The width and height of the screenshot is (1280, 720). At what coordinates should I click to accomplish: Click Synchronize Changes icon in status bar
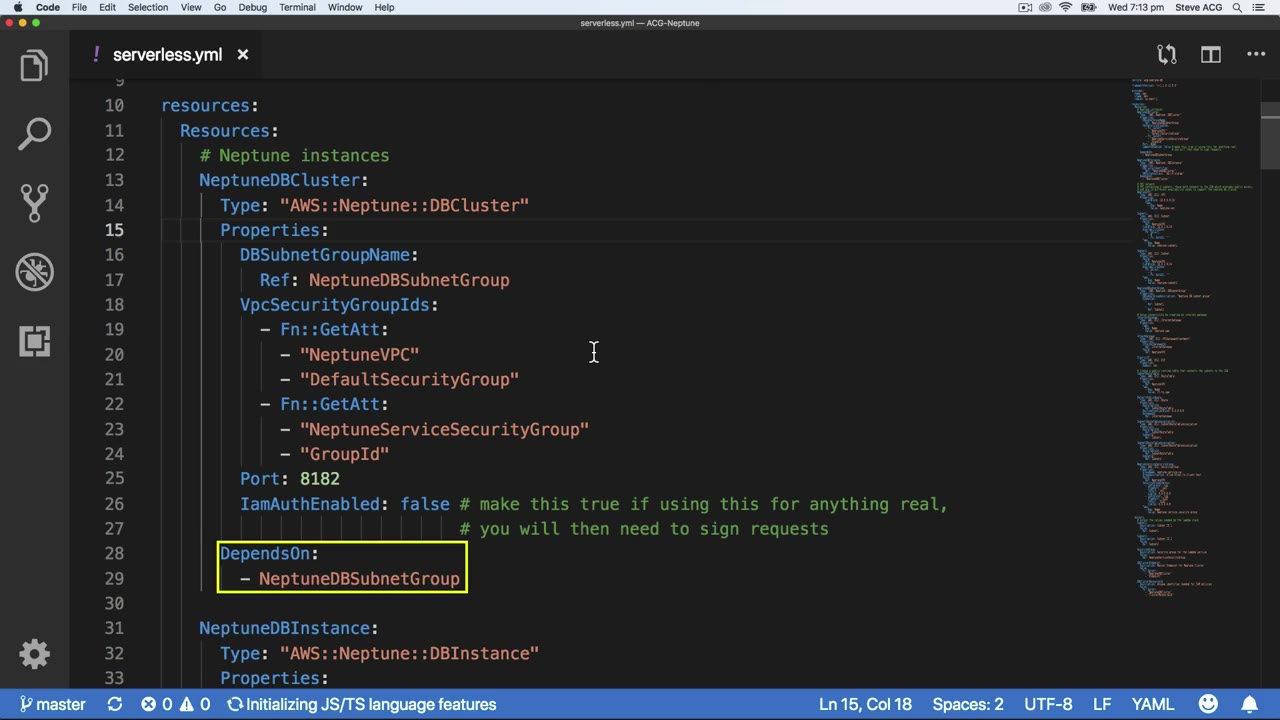coord(115,704)
